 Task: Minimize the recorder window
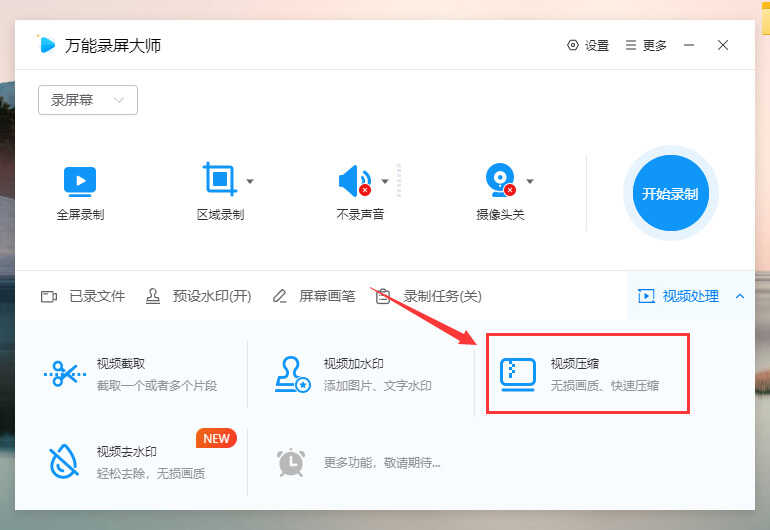pyautogui.click(x=689, y=45)
